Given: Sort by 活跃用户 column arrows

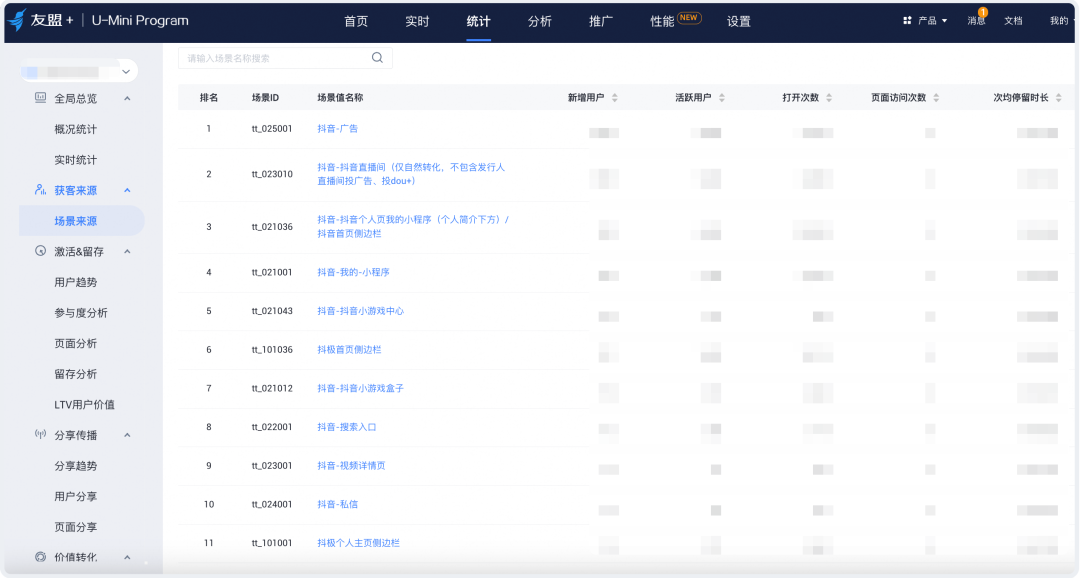Looking at the screenshot, I should pos(722,98).
